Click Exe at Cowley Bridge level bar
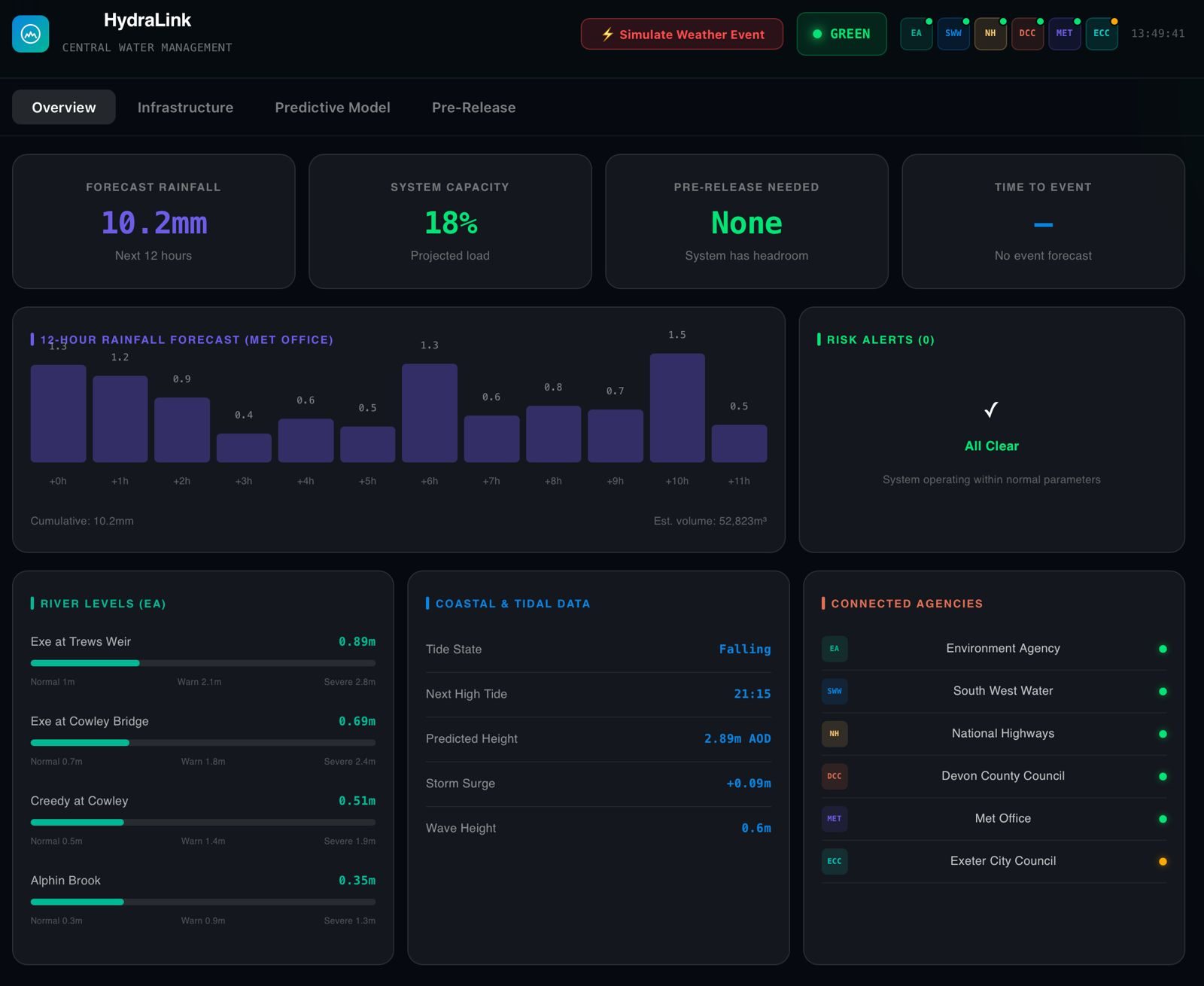The height and width of the screenshot is (986, 1204). (203, 743)
